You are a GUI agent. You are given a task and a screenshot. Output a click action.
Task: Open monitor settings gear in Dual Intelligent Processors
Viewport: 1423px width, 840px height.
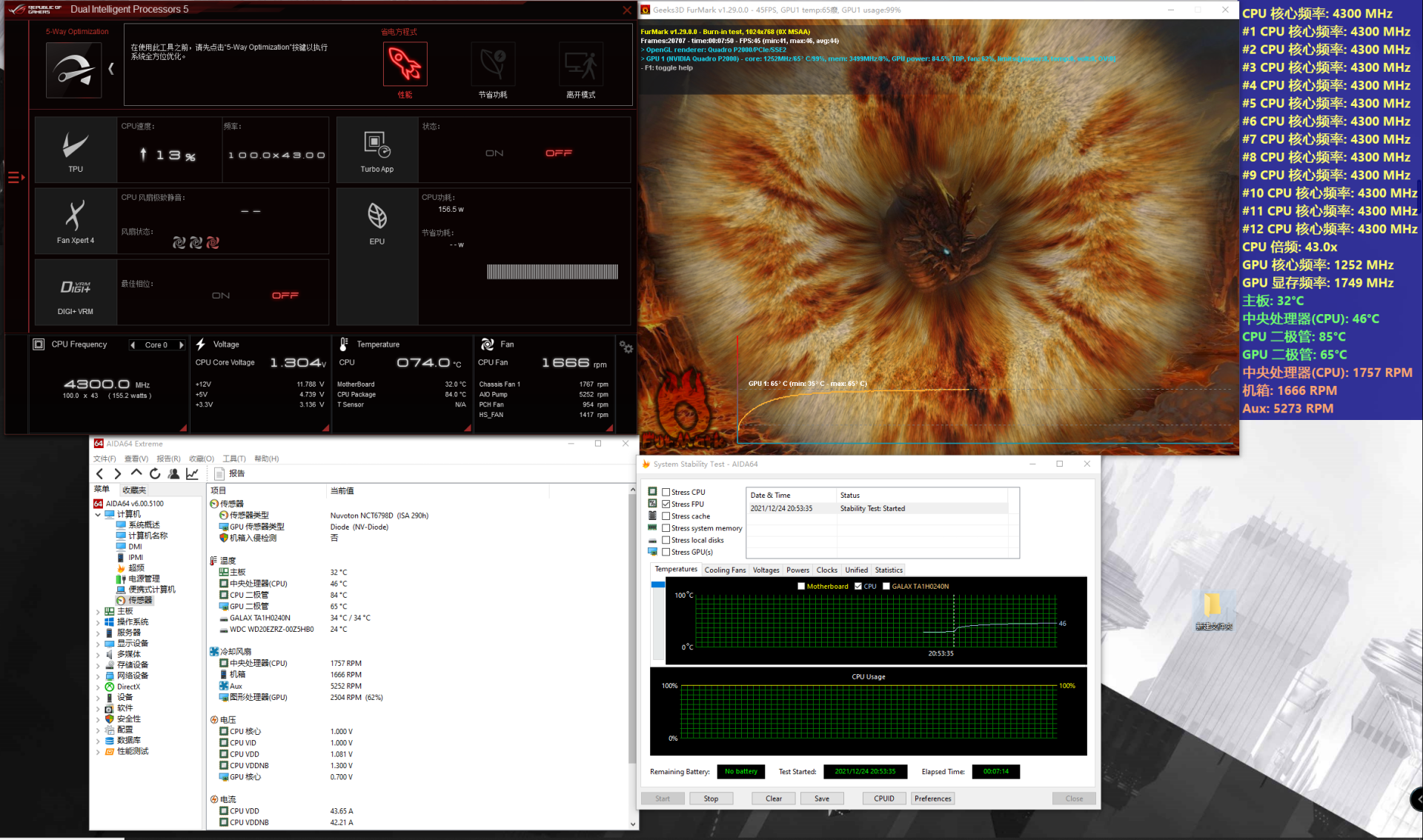[626, 347]
